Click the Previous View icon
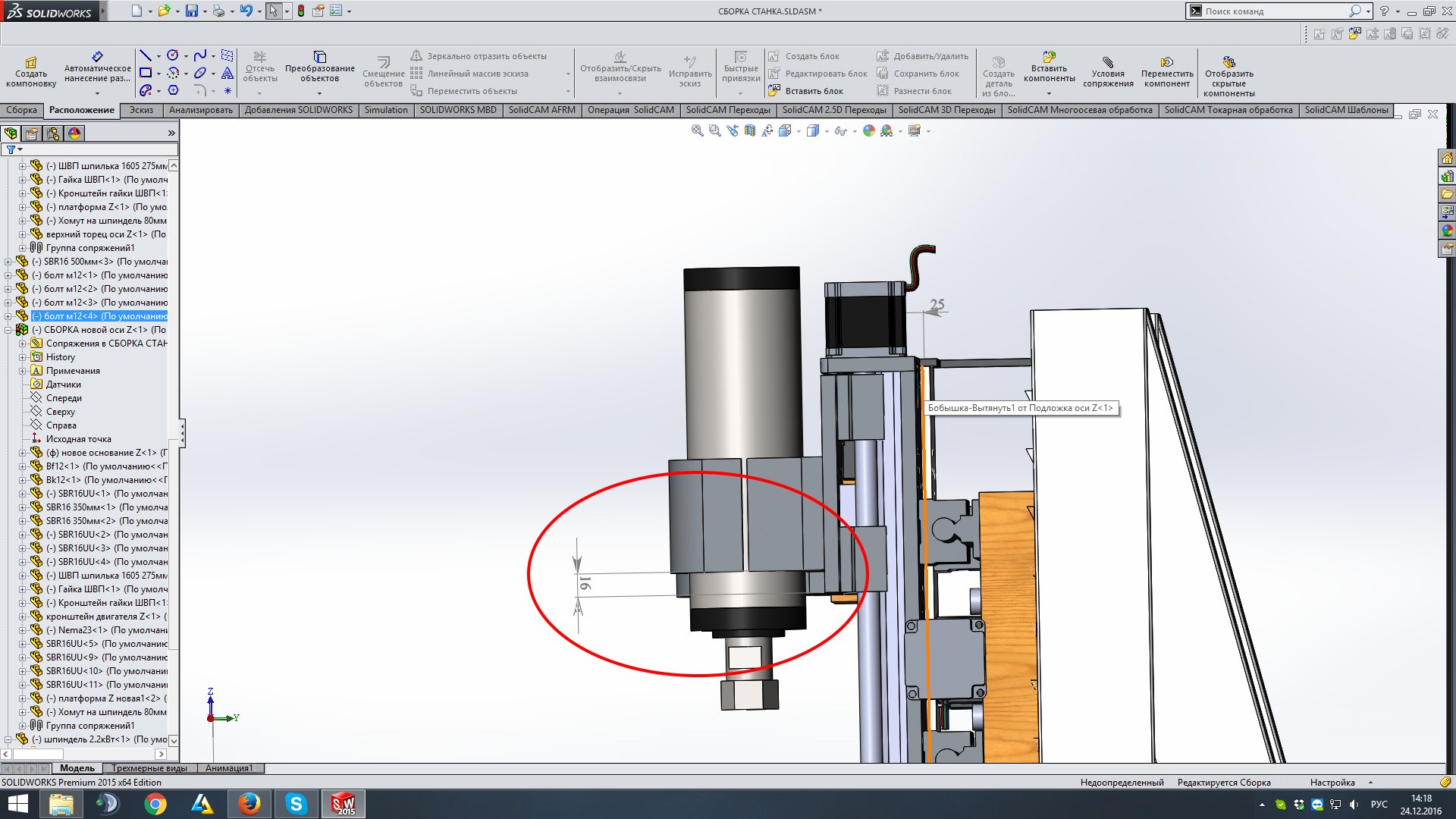 [732, 130]
